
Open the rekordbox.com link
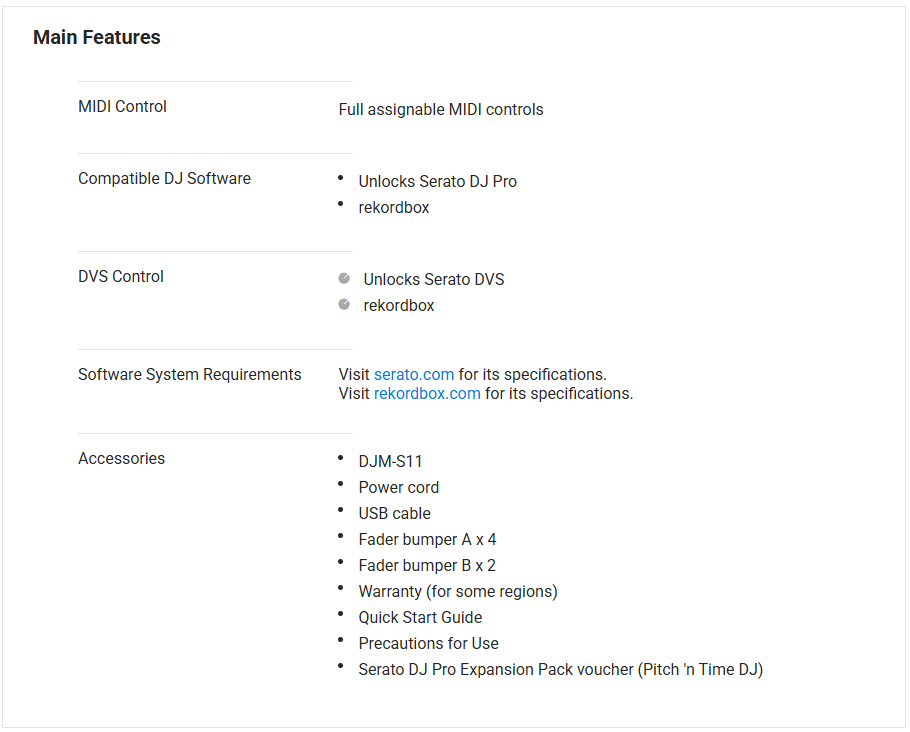coord(427,394)
